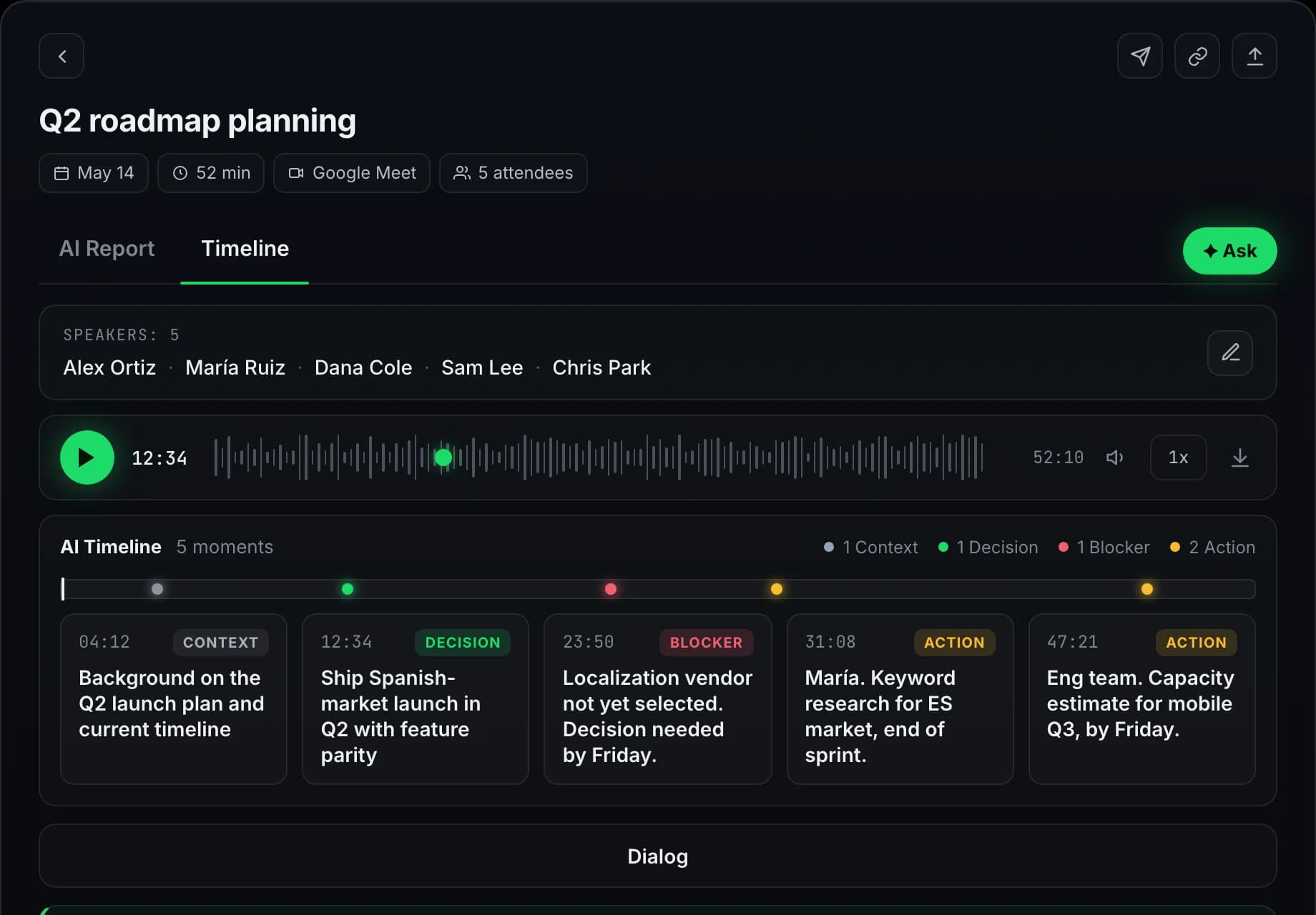Click the 52 min duration chip
This screenshot has height=915, width=1316.
click(211, 173)
